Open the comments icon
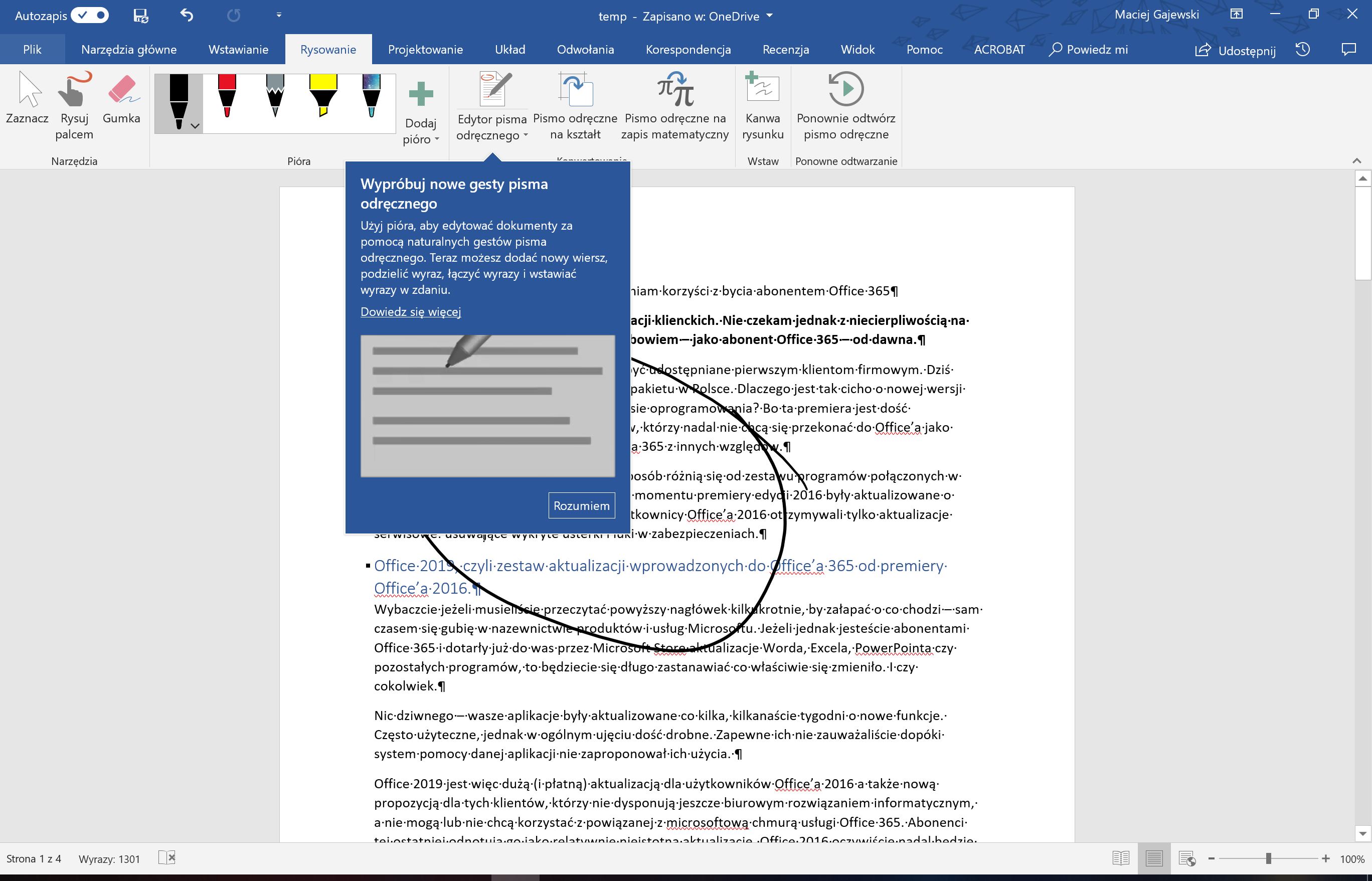The image size is (1372, 881). (1348, 49)
